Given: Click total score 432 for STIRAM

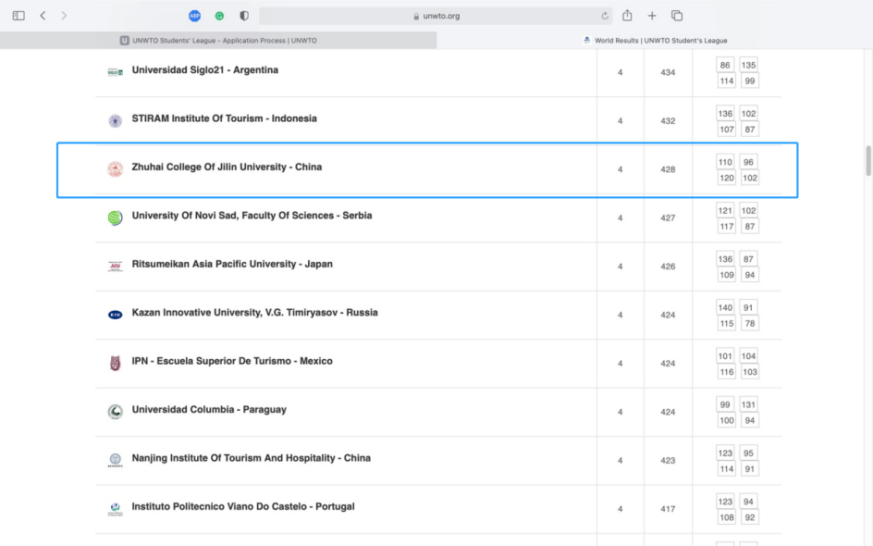Looking at the screenshot, I should pyautogui.click(x=668, y=121).
